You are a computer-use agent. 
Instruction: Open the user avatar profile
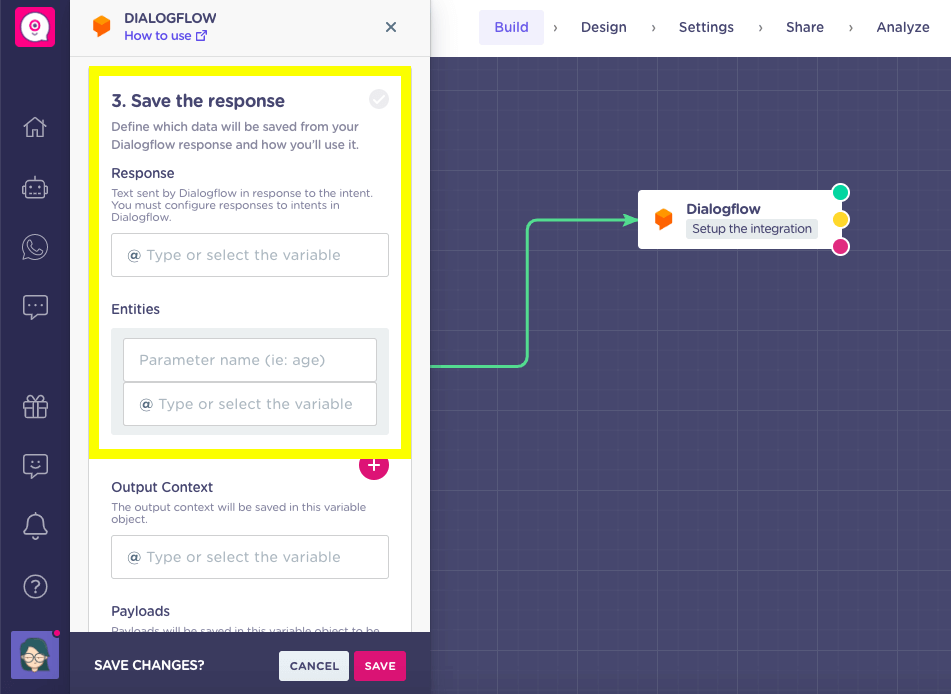pyautogui.click(x=35, y=655)
